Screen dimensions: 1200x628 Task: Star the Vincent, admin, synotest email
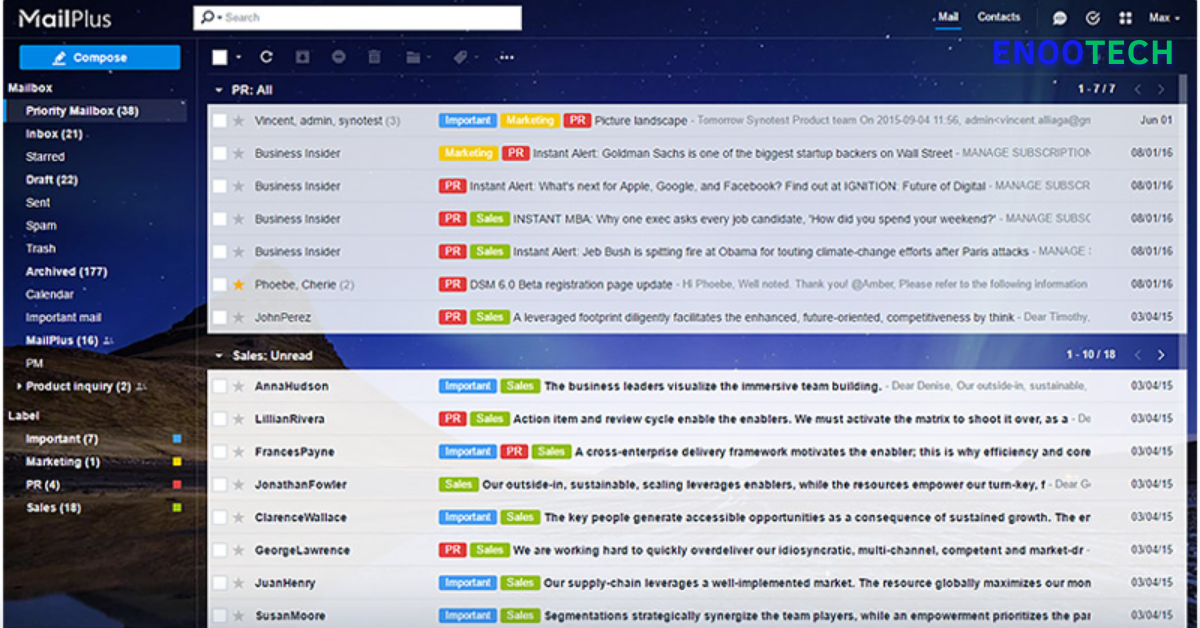tap(238, 120)
